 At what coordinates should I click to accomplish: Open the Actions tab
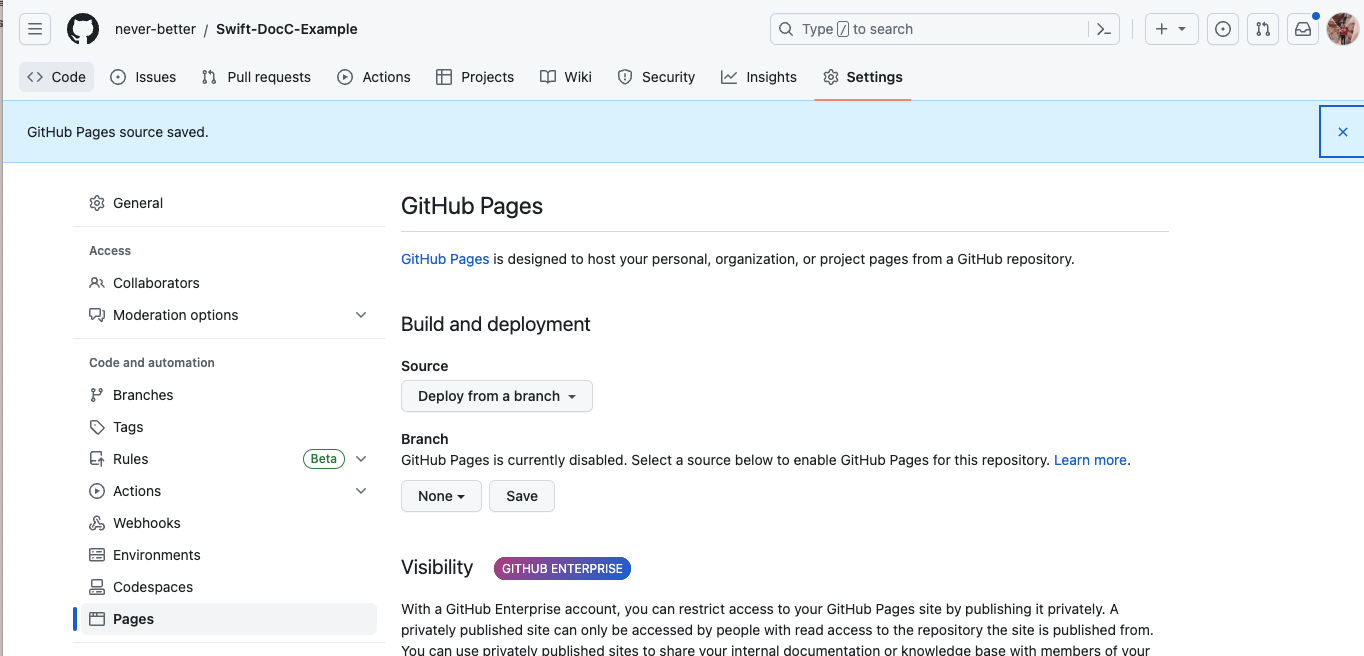pos(374,77)
